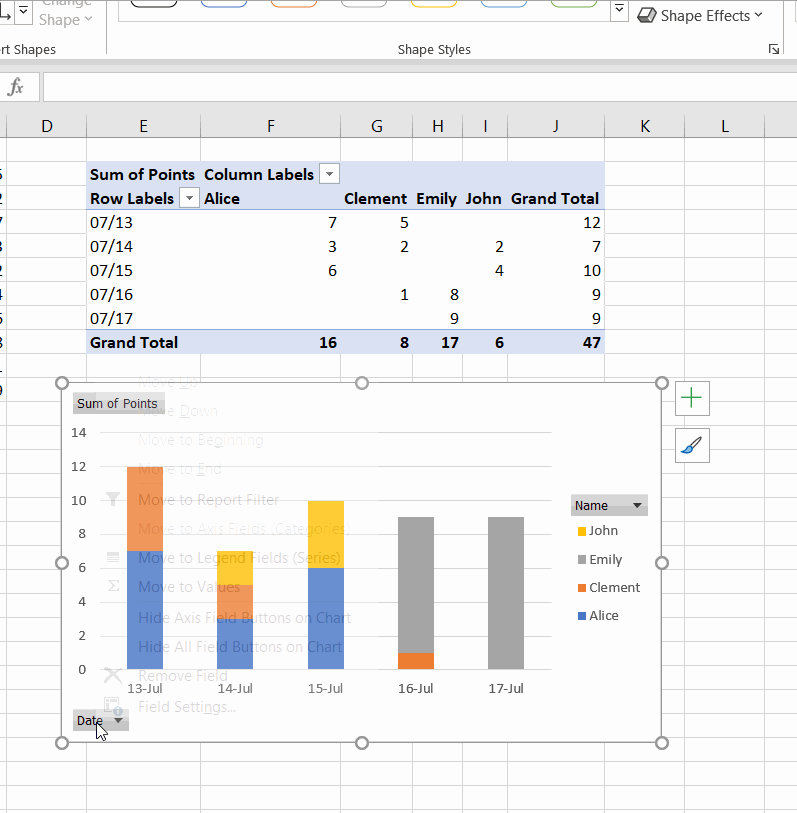Select the yellow John segment on 15-Jul

326,535
